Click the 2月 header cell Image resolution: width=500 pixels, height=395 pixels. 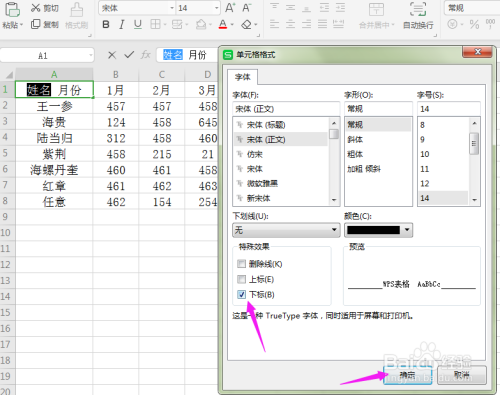pyautogui.click(x=162, y=90)
